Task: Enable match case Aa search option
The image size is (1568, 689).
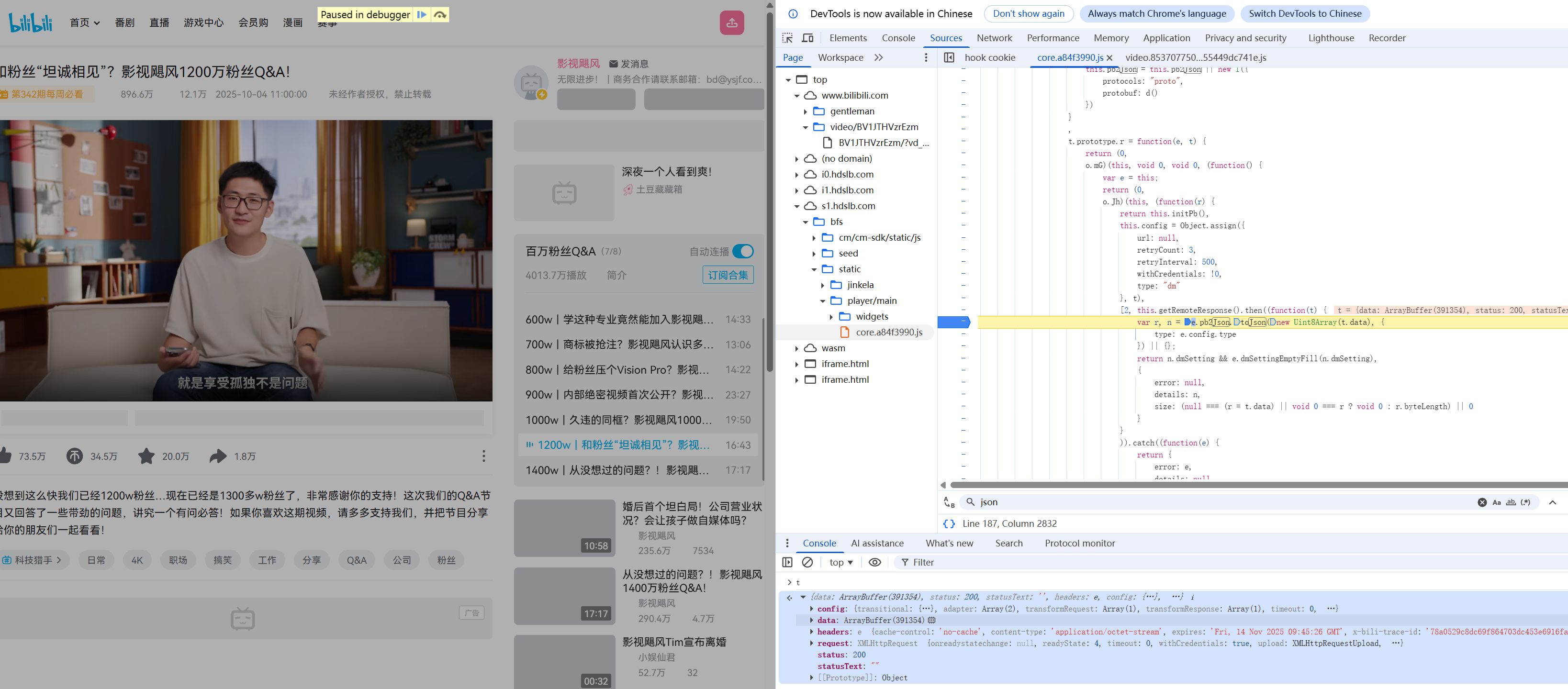Action: [1496, 502]
